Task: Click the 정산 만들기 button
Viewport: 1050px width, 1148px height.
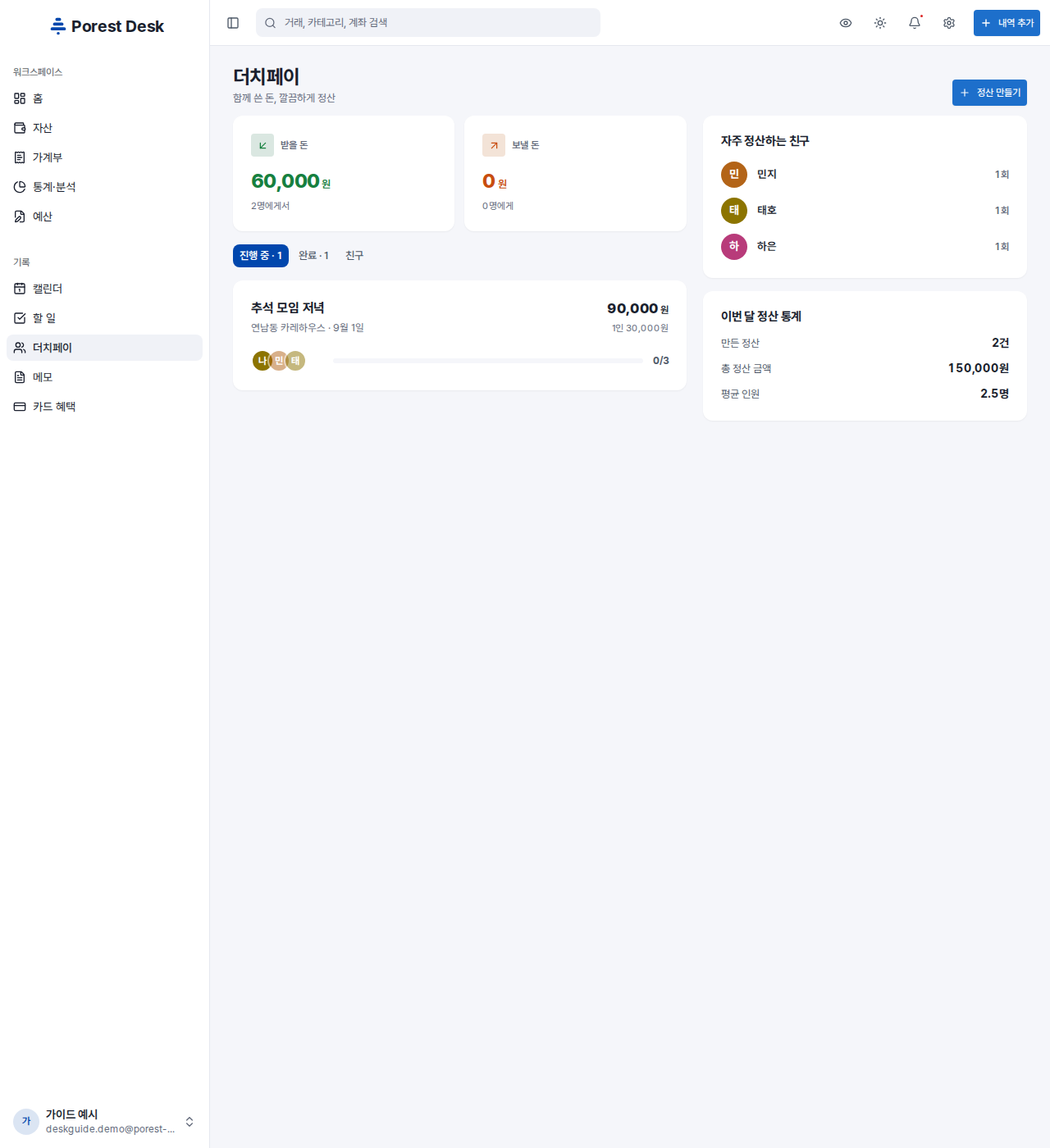Action: pyautogui.click(x=989, y=93)
